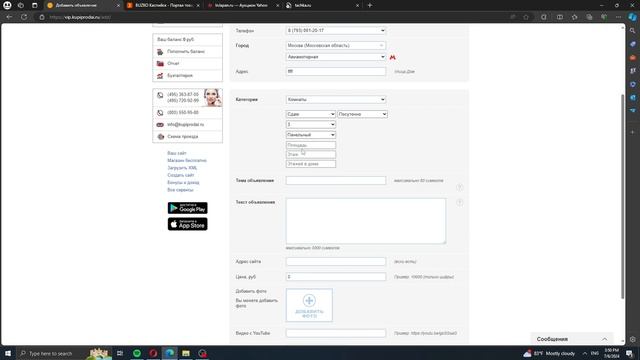Viewport: 640px width, 360px height.
Task: Open the notification center icon
Action: click(x=629, y=353)
